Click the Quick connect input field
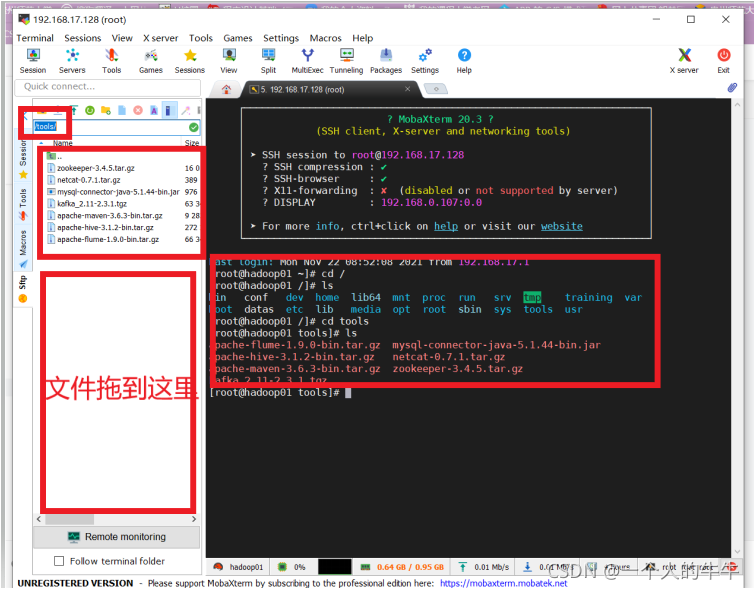The image size is (755, 589). [108, 87]
